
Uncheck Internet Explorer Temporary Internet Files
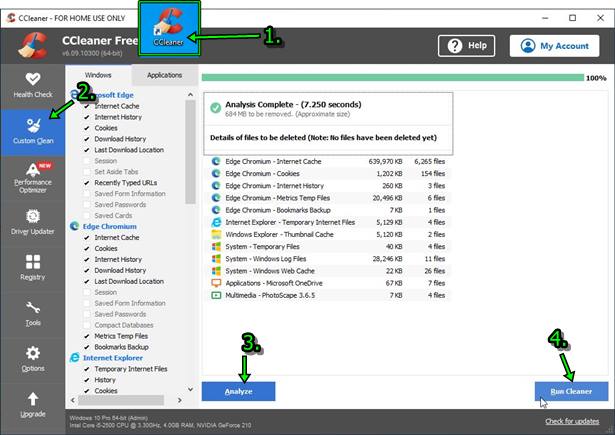click(87, 369)
